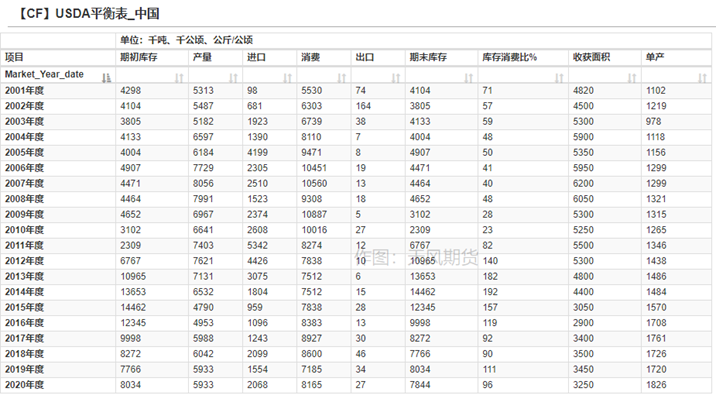Click the 单产 column header
Image resolution: width=716 pixels, height=402 pixels.
point(676,57)
